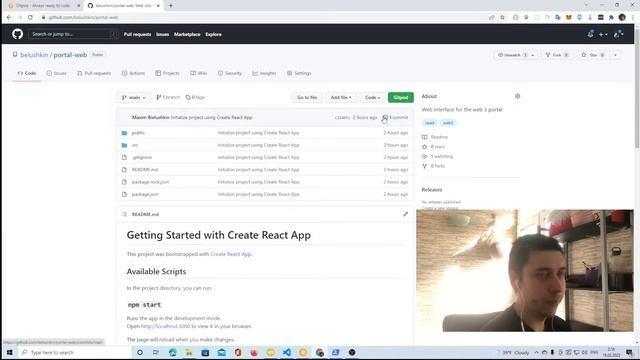Viewport: 640px width, 360px height.
Task: Open the Readme link in About
Action: [x=435, y=137]
